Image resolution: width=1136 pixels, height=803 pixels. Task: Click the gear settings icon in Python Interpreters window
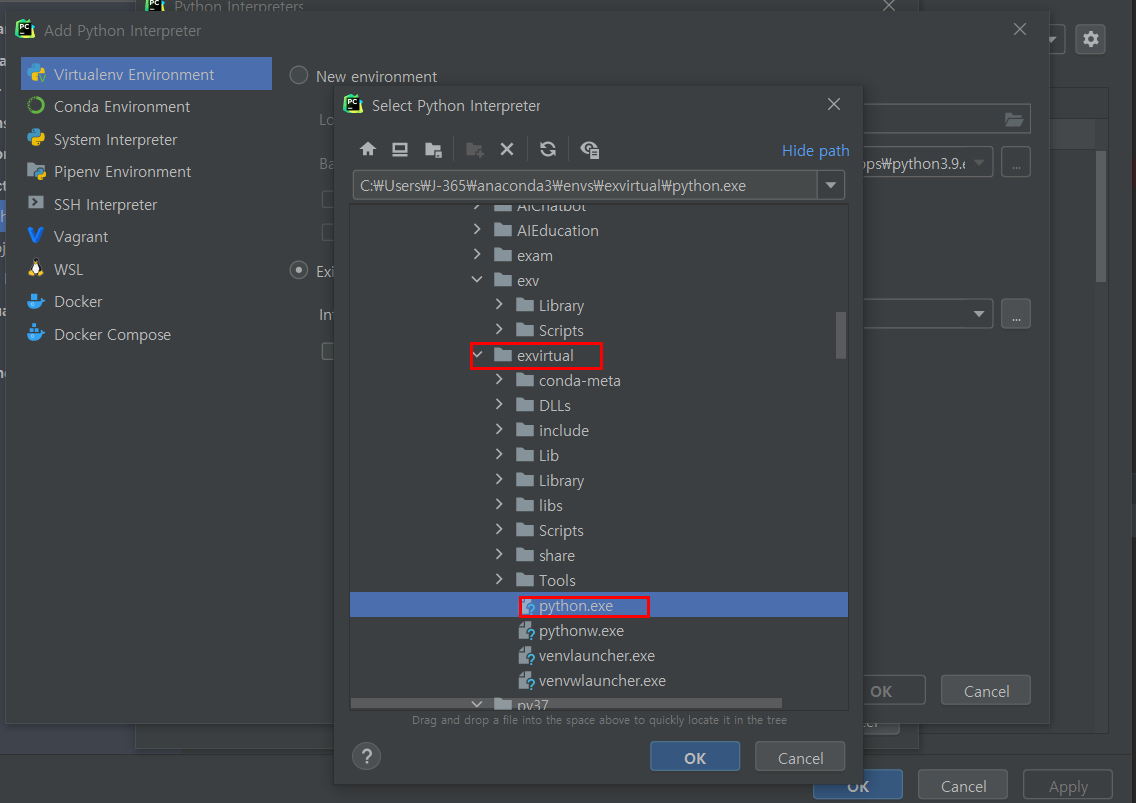[1090, 39]
